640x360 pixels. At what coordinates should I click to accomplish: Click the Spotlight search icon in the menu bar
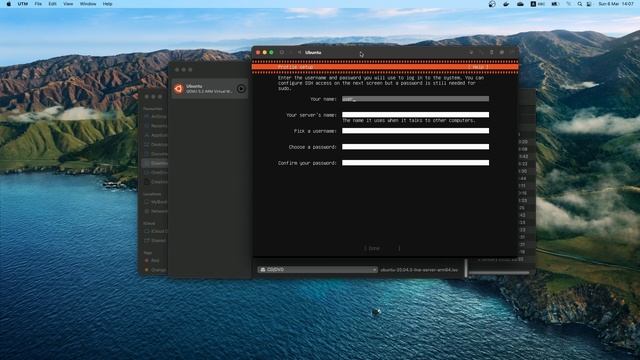pyautogui.click(x=580, y=4)
